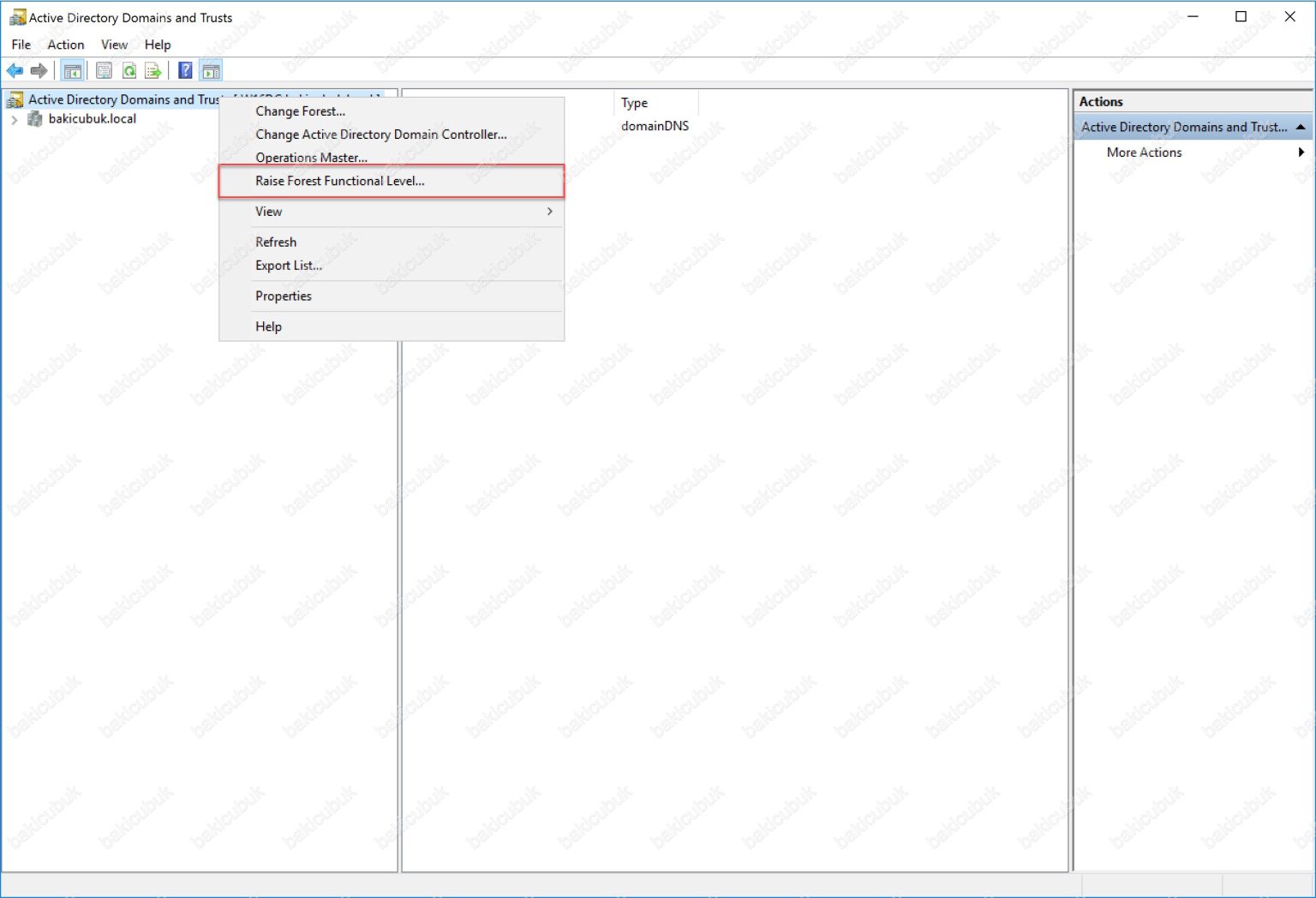Open the Action menu

coord(65,45)
